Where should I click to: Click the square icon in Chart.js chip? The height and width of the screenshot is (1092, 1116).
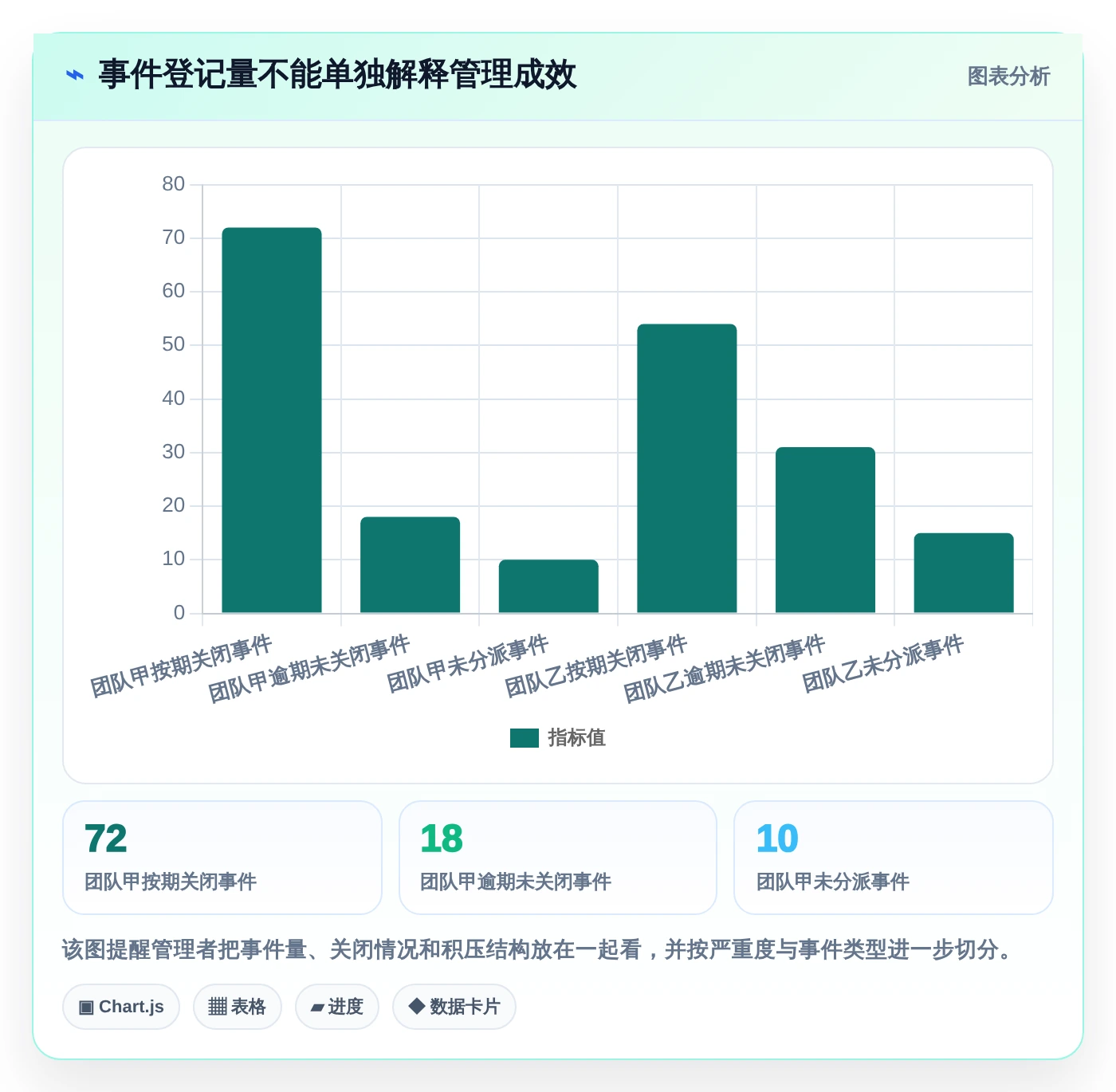[x=86, y=1008]
